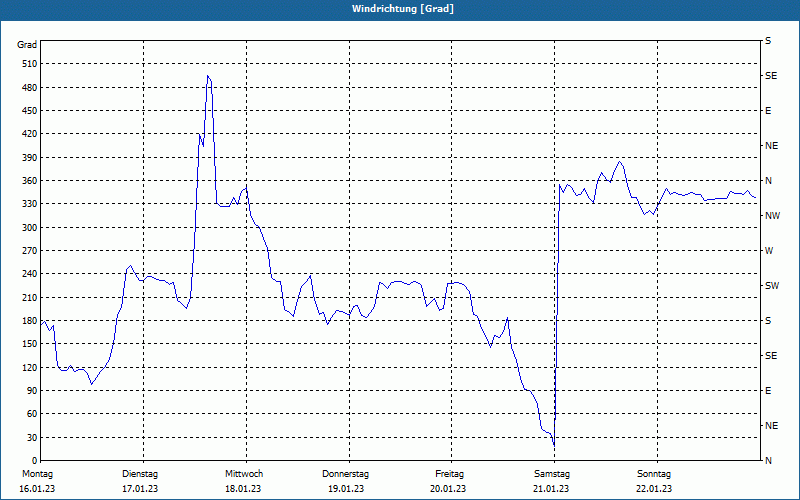Select the y-axis value 270
Viewport: 800px width, 500px height.
30,251
